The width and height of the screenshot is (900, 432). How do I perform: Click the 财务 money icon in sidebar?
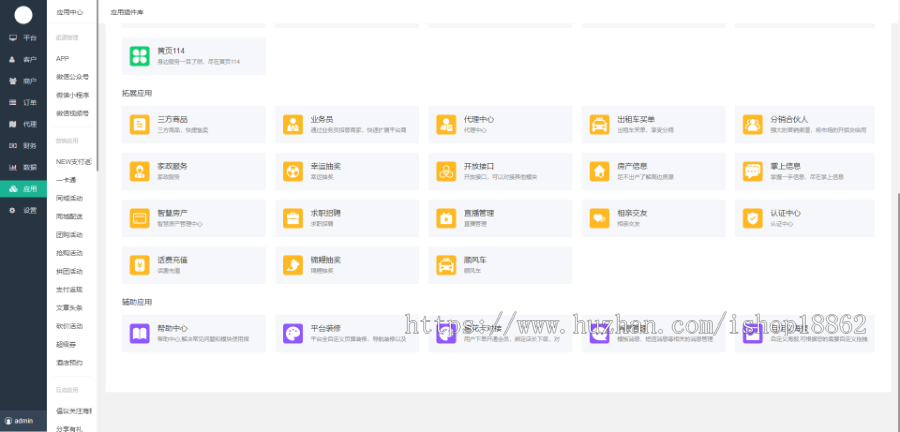click(13, 146)
